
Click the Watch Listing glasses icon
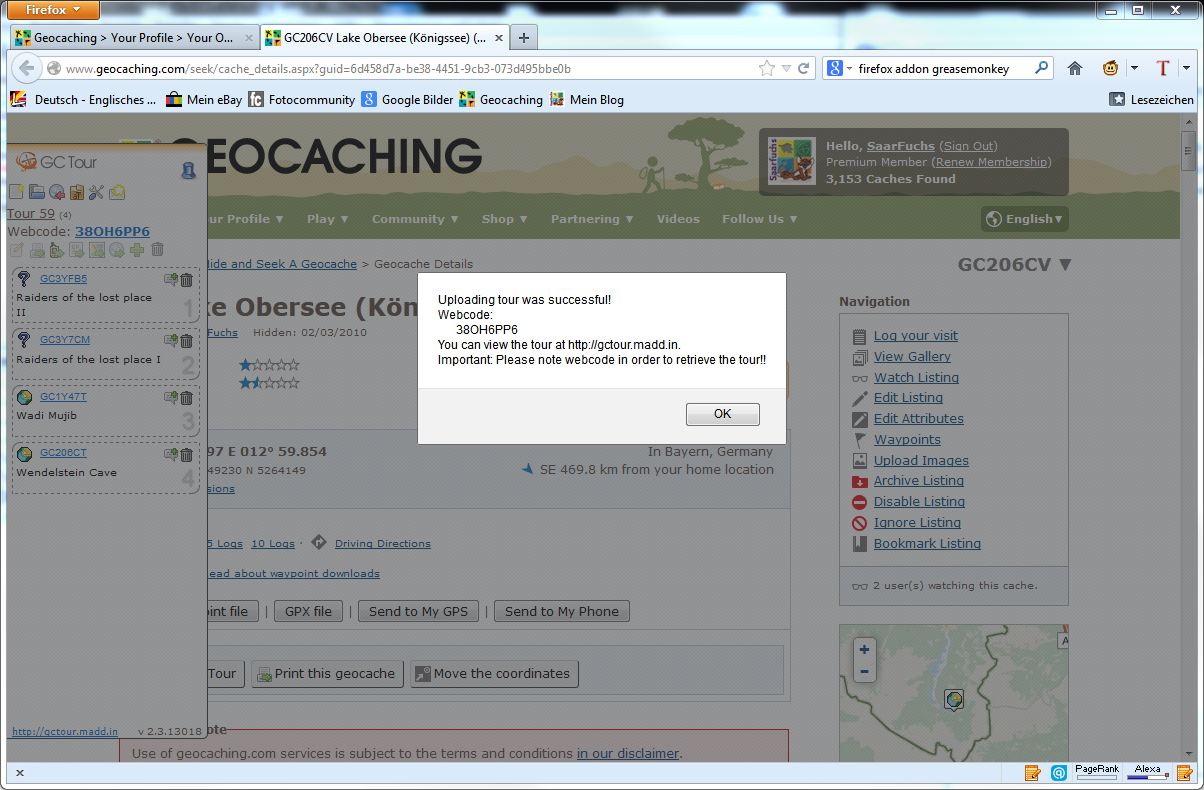pyautogui.click(x=859, y=378)
